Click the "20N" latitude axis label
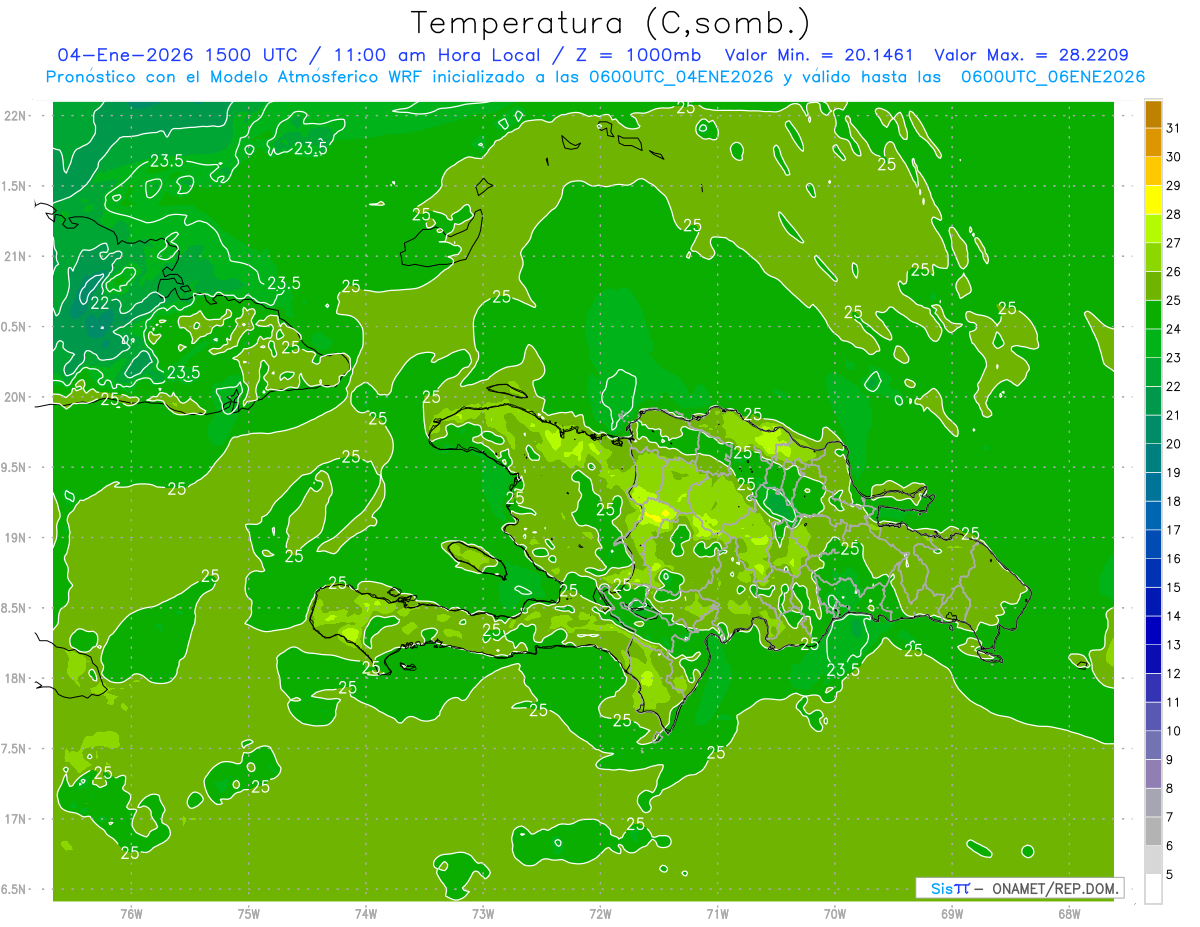The height and width of the screenshot is (927, 1200). [x=15, y=397]
